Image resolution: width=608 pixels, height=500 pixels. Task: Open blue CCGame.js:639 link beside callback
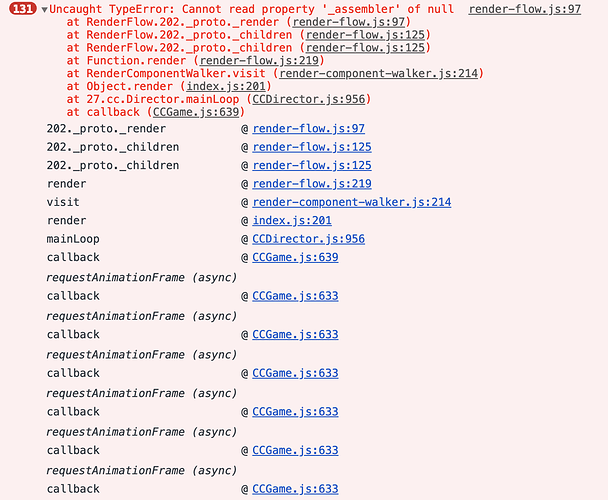point(295,257)
